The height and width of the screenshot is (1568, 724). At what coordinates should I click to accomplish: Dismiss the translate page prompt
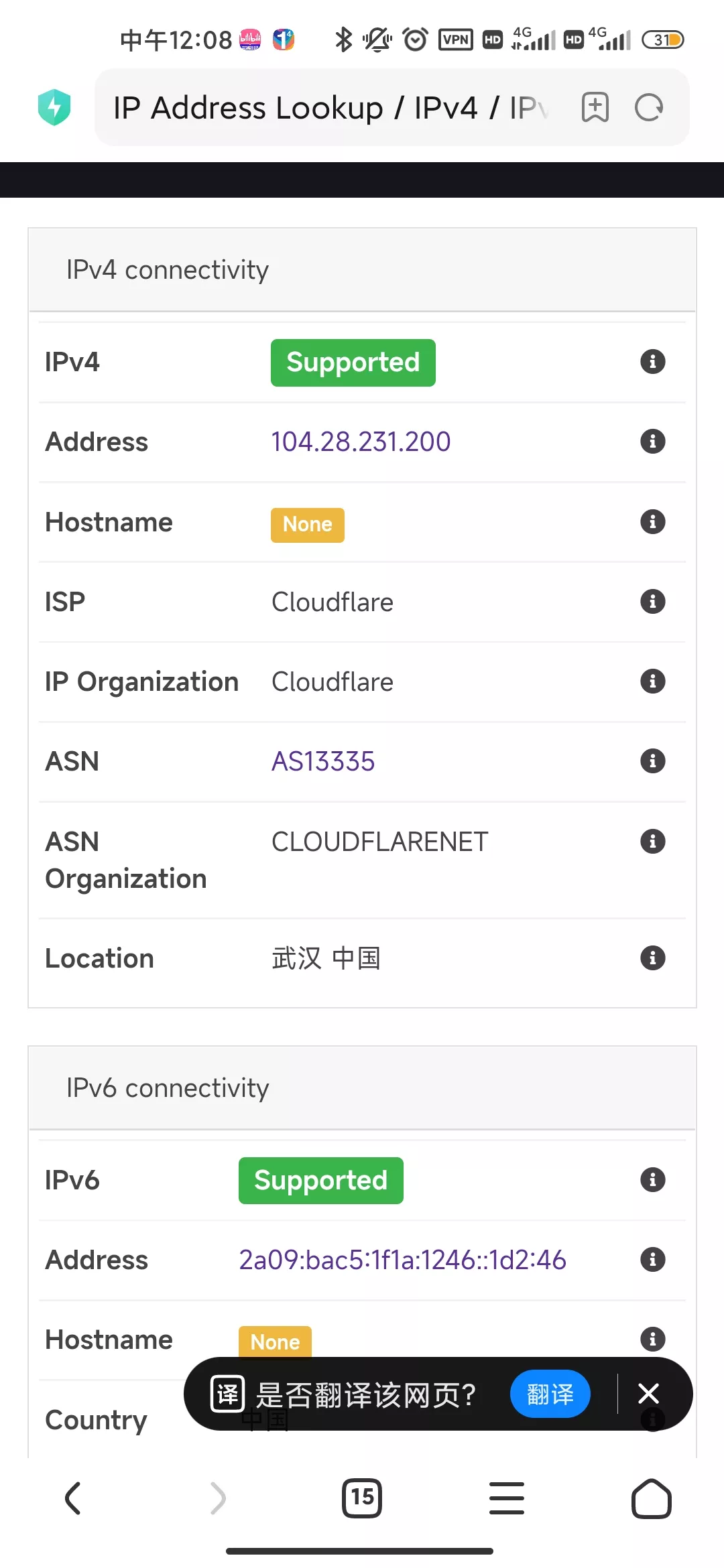point(648,1394)
